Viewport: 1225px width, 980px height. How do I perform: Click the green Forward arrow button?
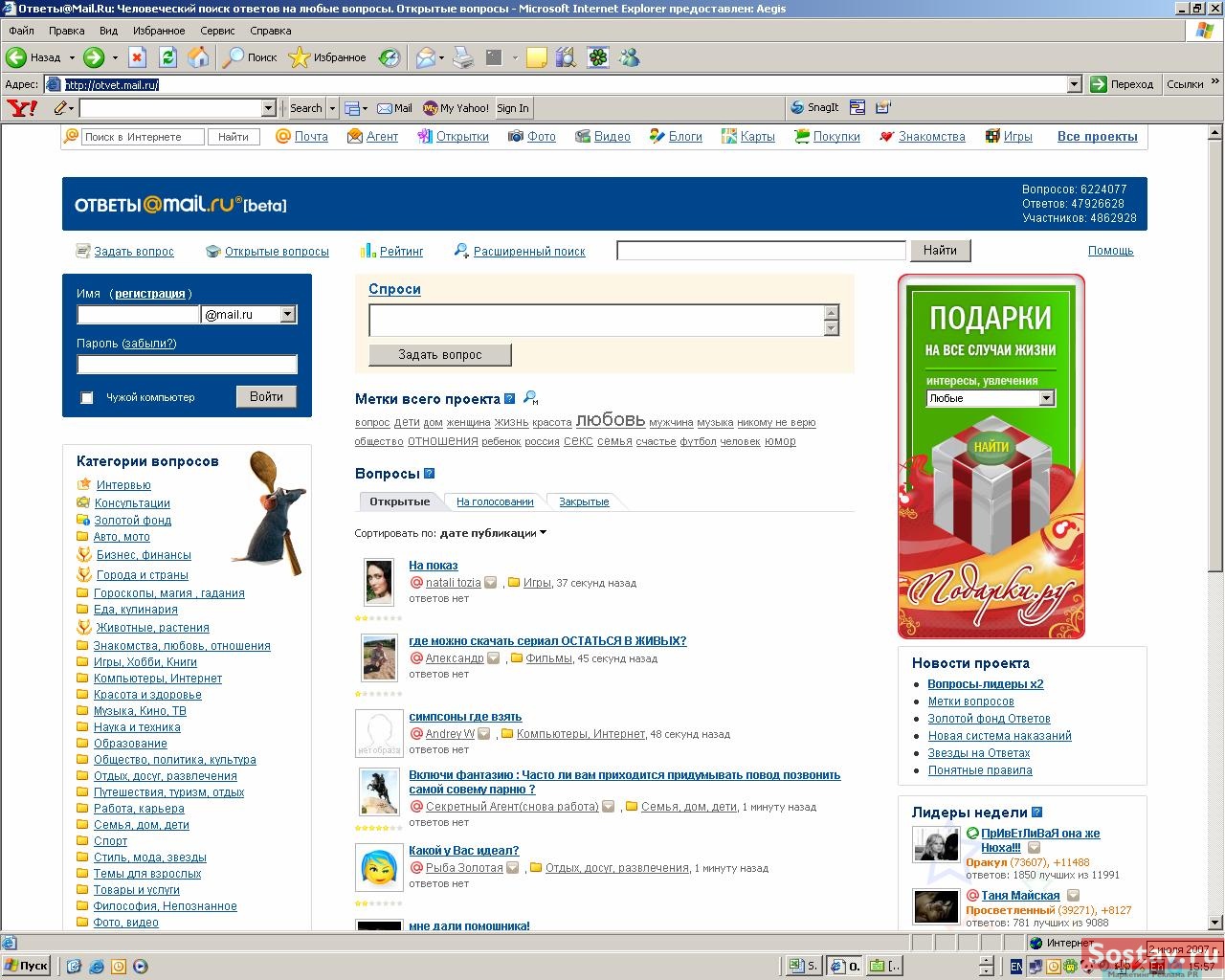point(93,57)
